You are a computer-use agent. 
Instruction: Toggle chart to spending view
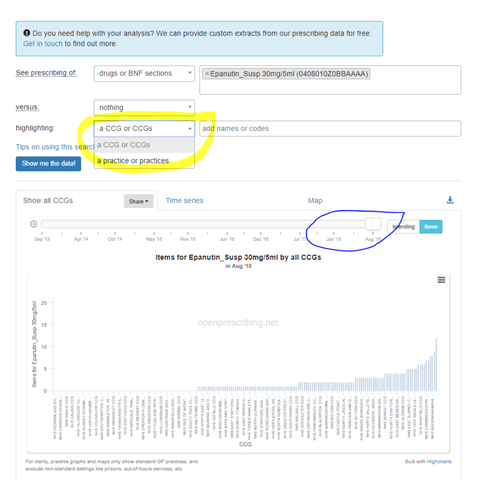coord(403,227)
